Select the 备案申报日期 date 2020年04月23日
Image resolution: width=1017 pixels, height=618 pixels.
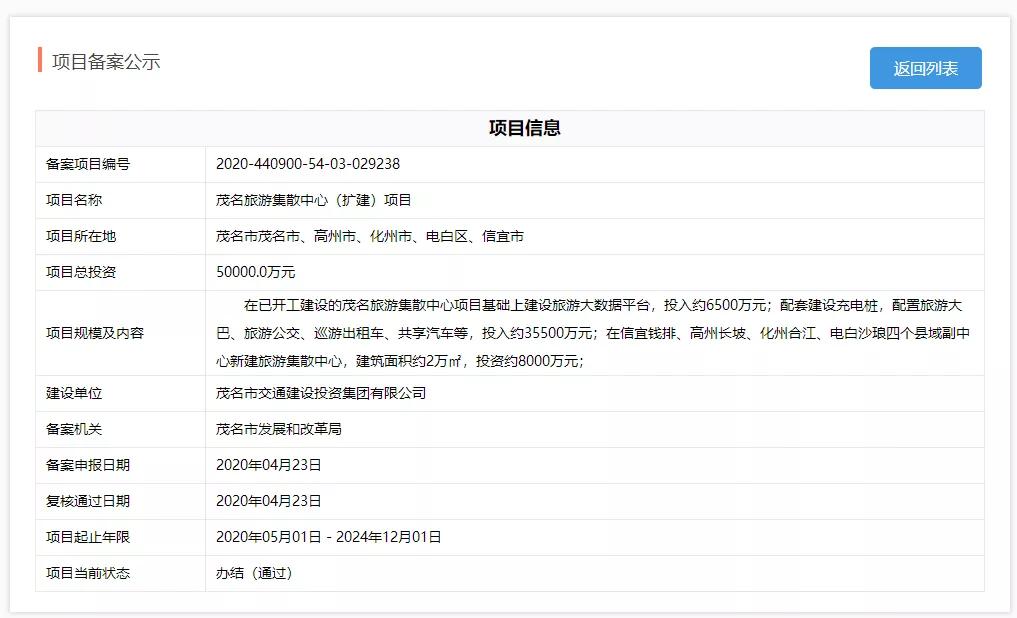269,465
